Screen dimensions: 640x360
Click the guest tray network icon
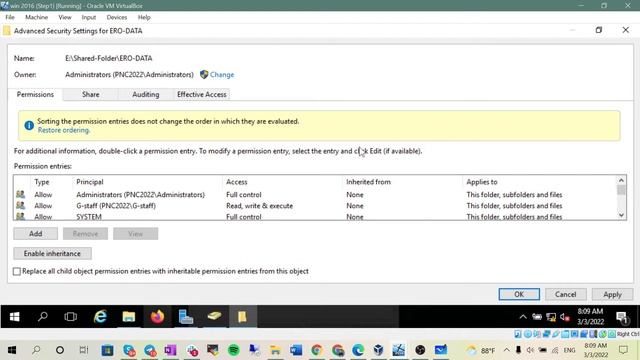coord(551,317)
